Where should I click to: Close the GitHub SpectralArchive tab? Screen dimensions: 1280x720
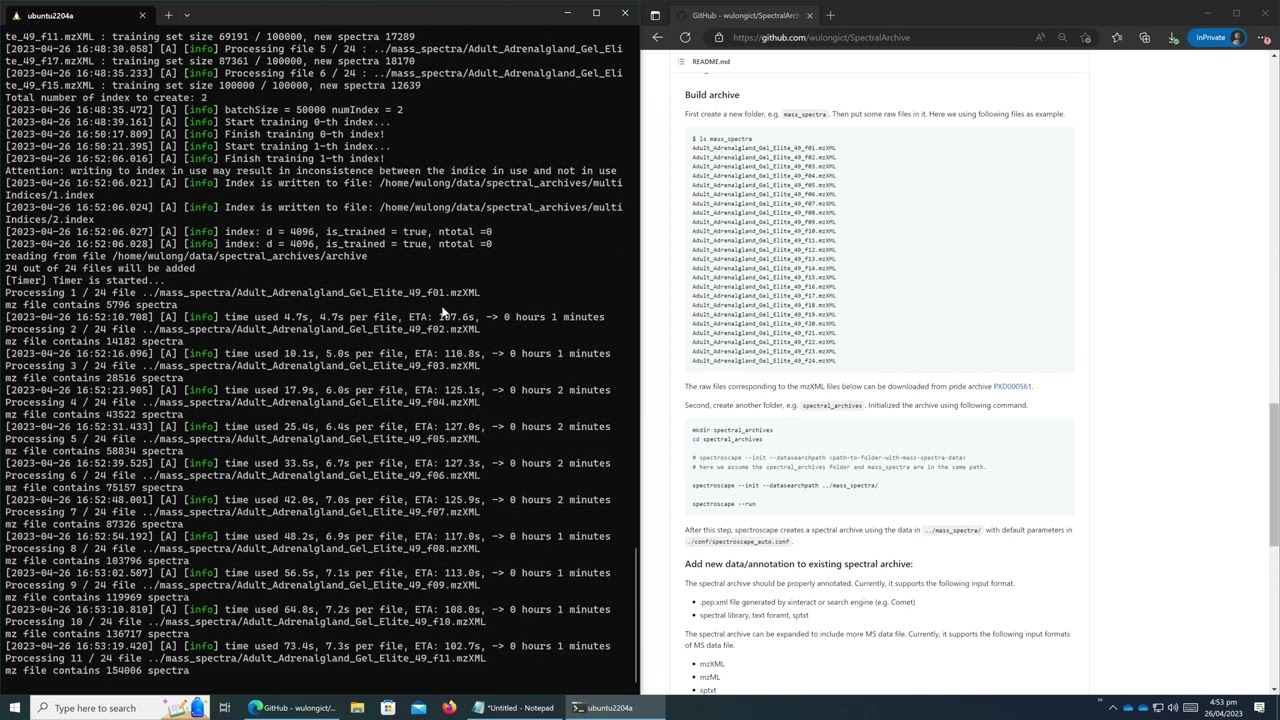point(809,15)
